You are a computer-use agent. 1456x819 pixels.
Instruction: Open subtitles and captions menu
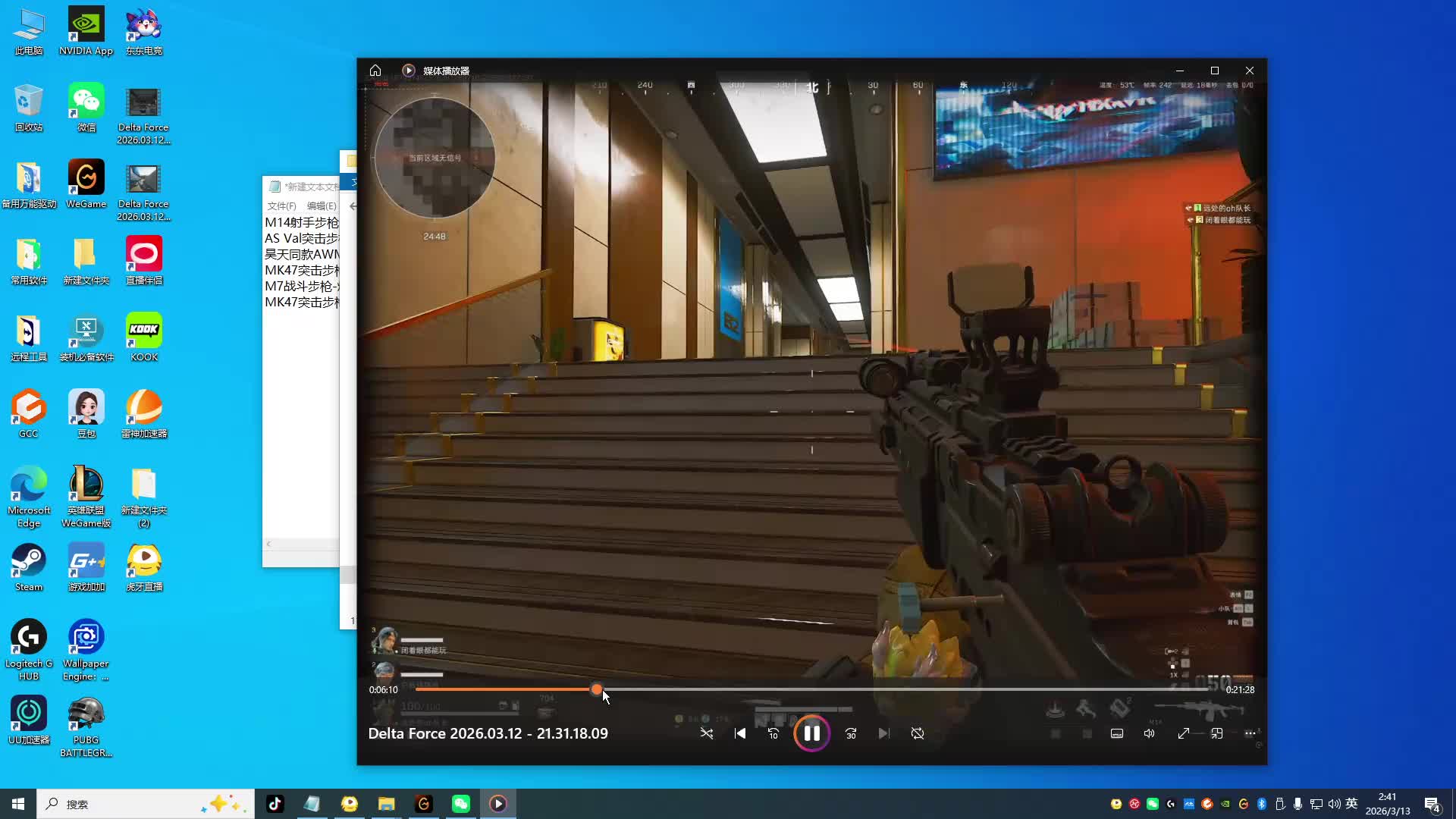pos(1117,733)
